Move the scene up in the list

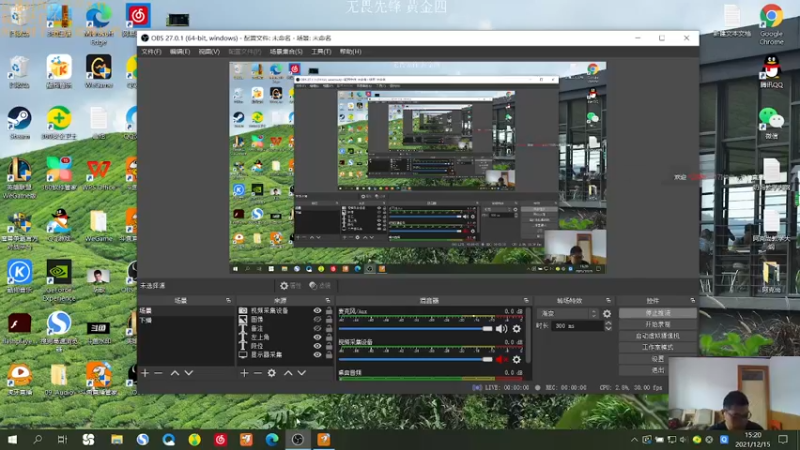coord(175,373)
